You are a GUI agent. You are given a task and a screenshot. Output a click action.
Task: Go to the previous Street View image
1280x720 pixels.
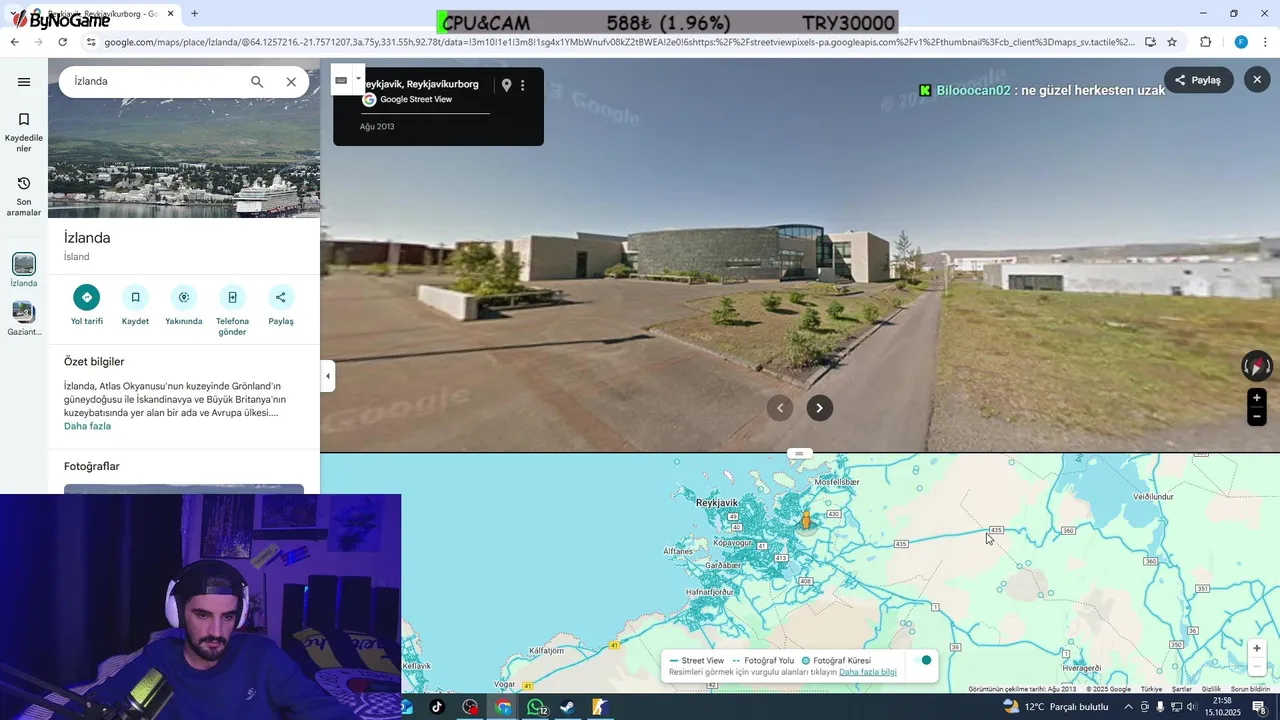click(780, 407)
